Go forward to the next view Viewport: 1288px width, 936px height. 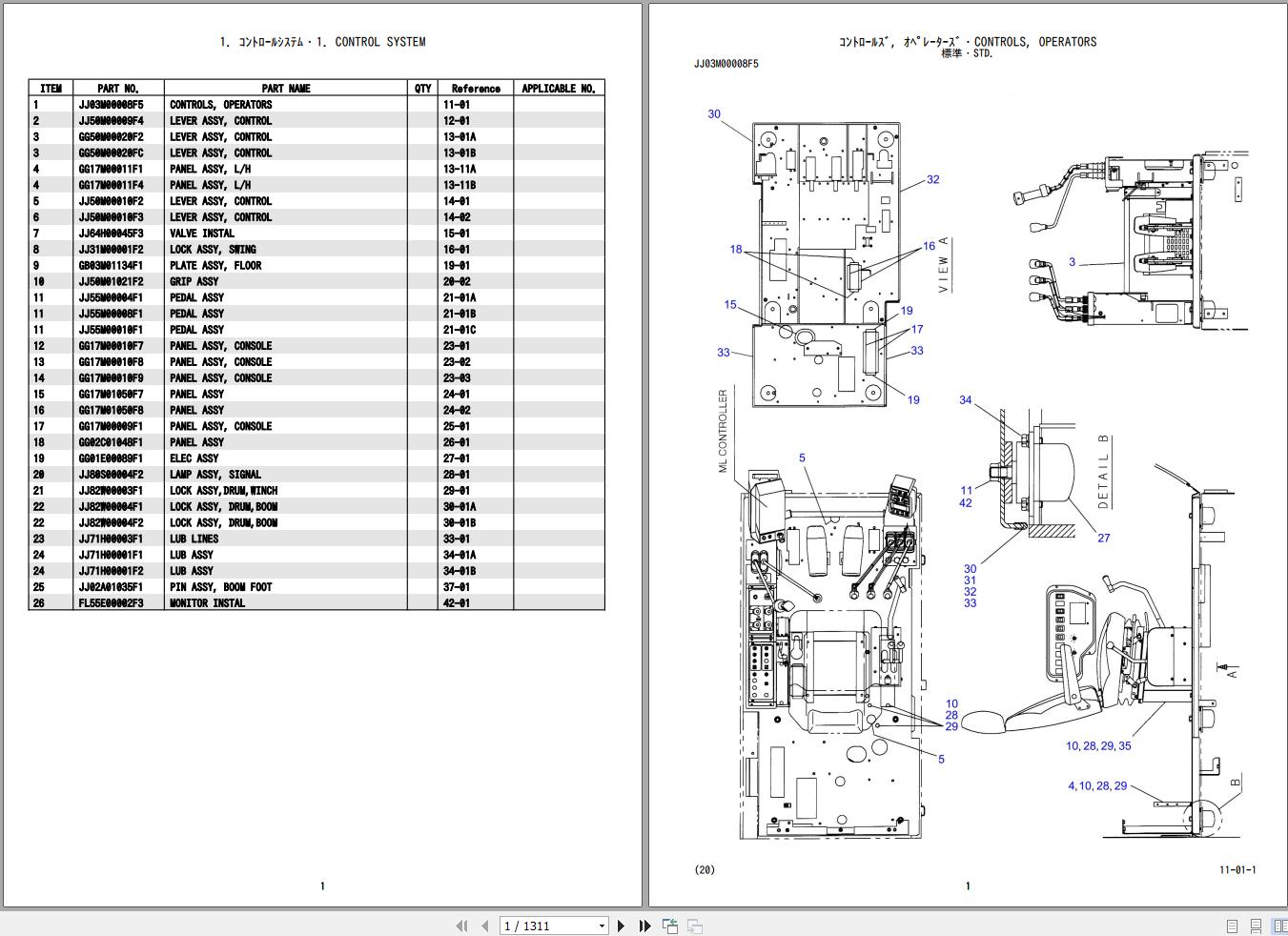coord(695,926)
